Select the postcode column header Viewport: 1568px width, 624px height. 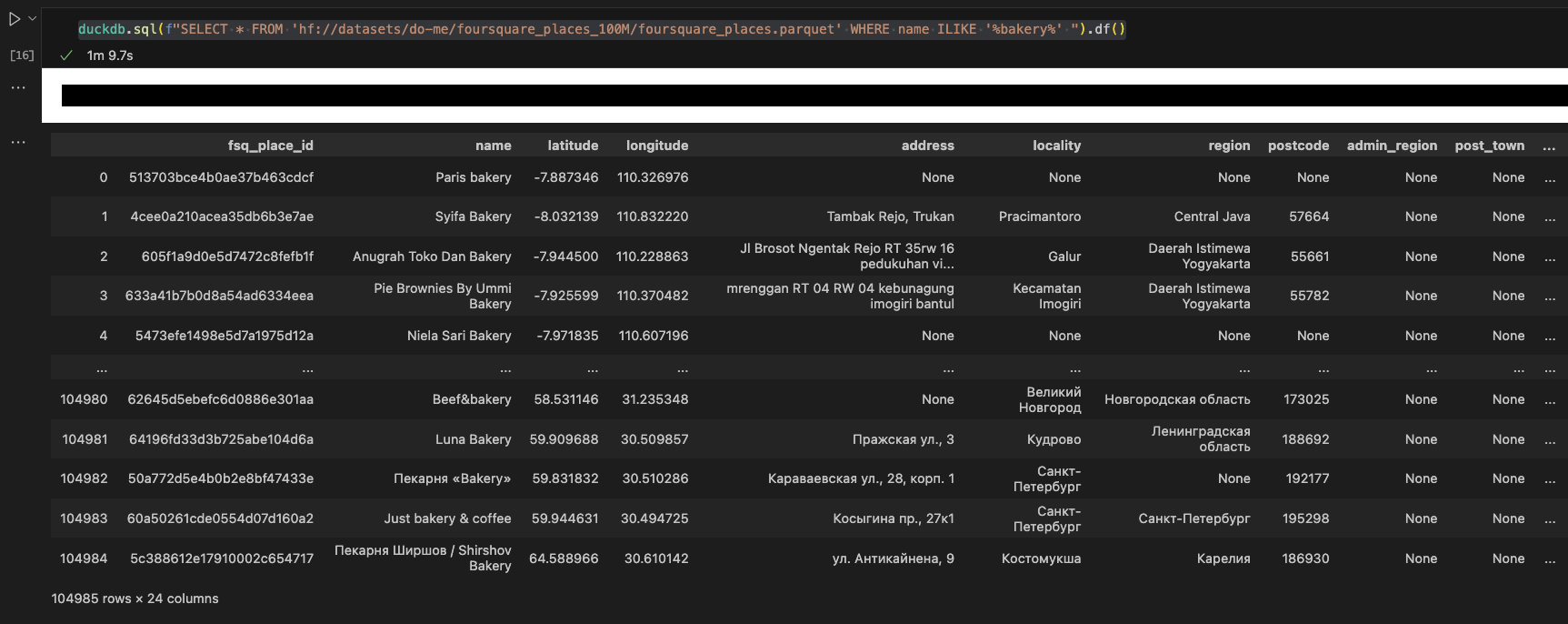[1298, 146]
